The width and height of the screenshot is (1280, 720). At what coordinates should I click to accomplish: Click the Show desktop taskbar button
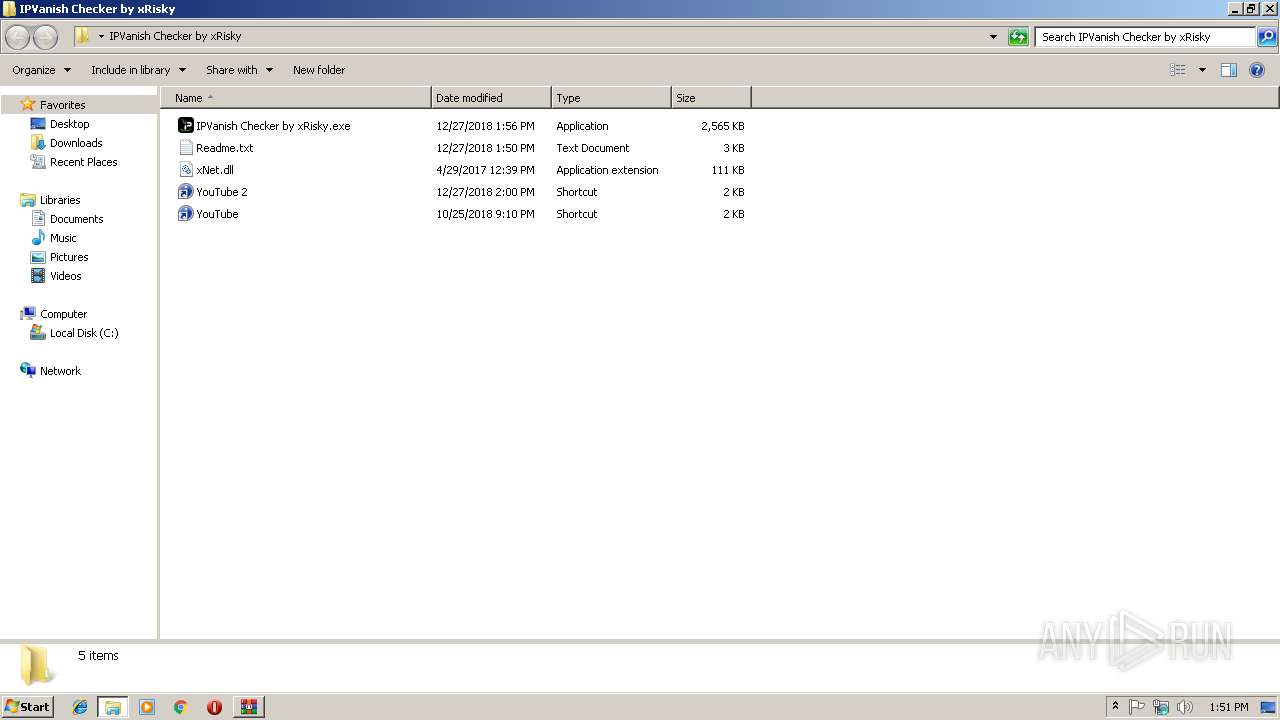point(1268,707)
